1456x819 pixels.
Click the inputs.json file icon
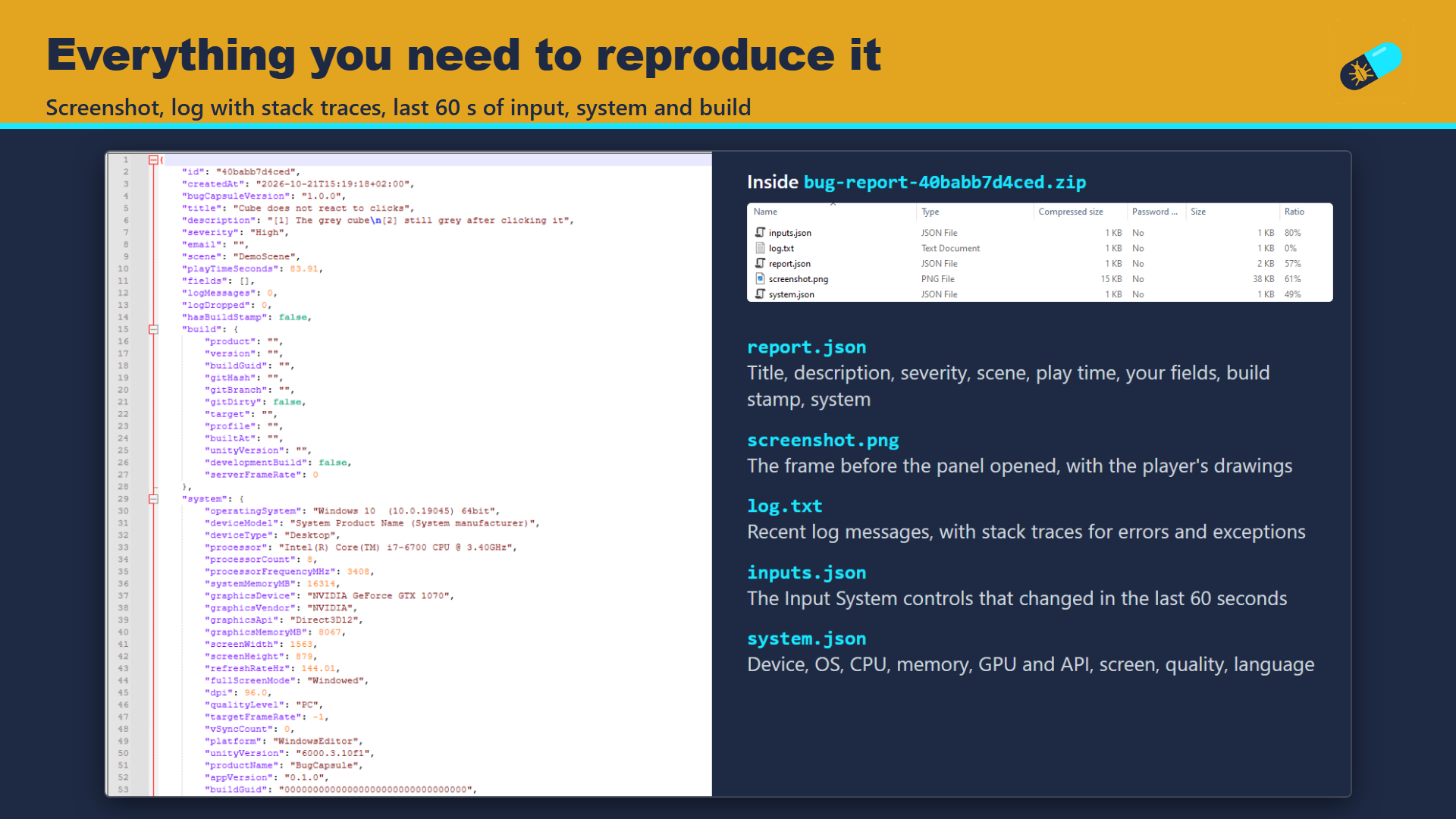pos(760,233)
